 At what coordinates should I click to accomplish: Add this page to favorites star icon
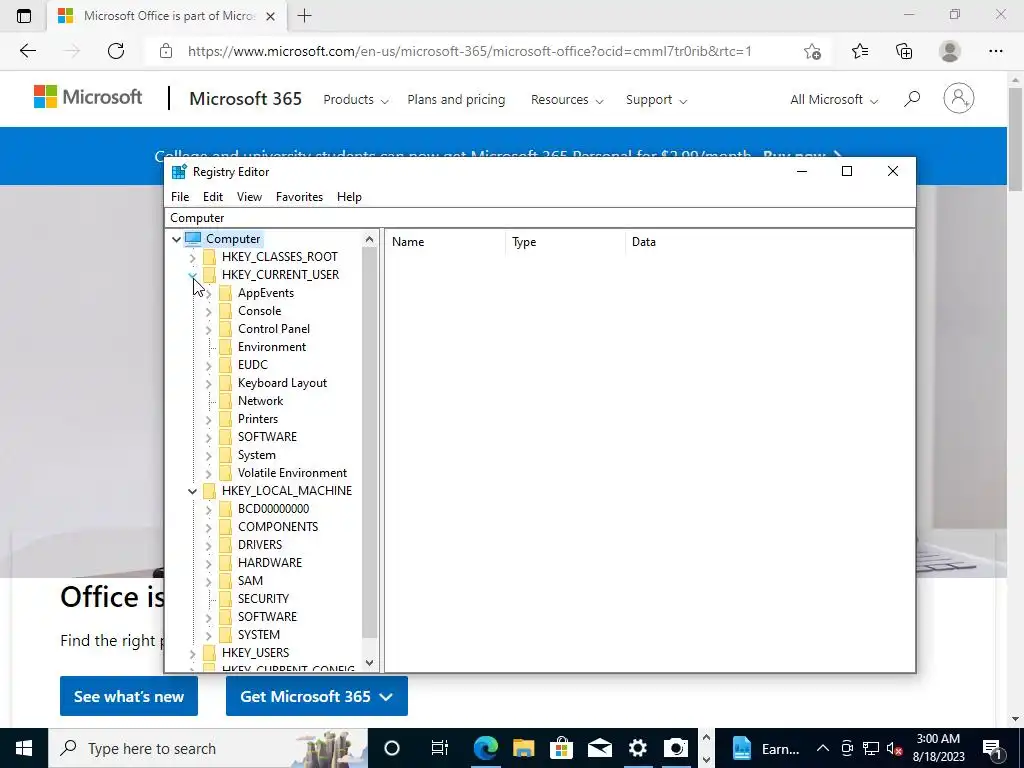[812, 51]
